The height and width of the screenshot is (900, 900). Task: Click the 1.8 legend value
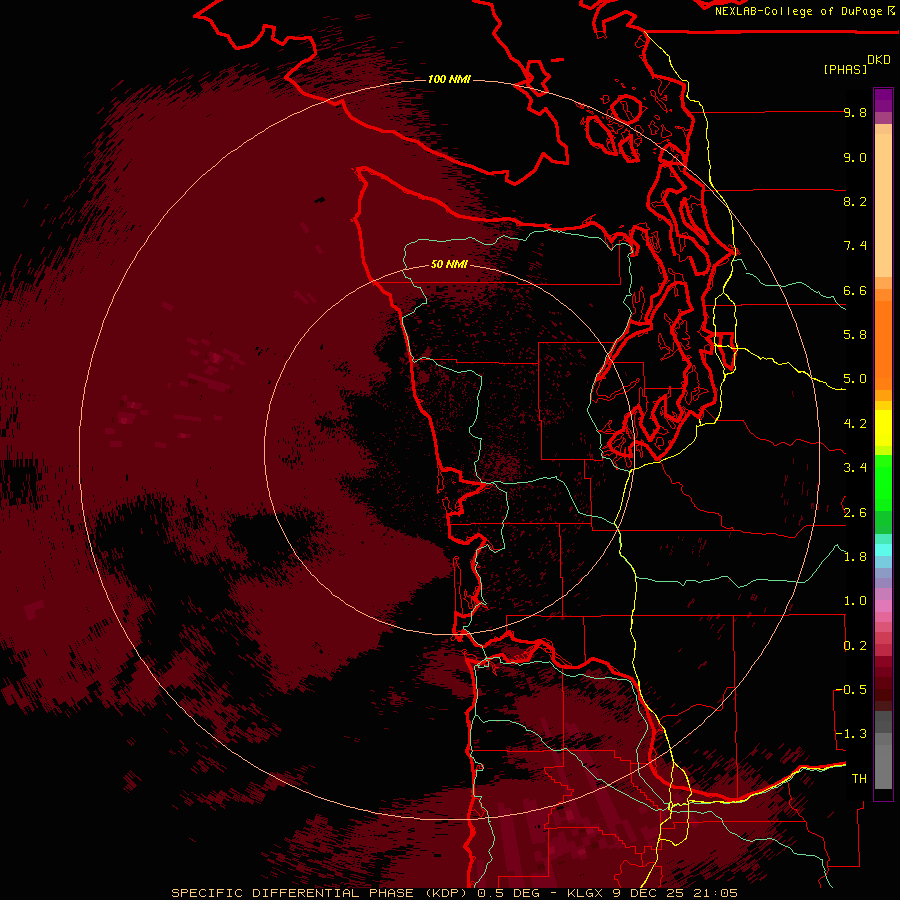coord(855,557)
